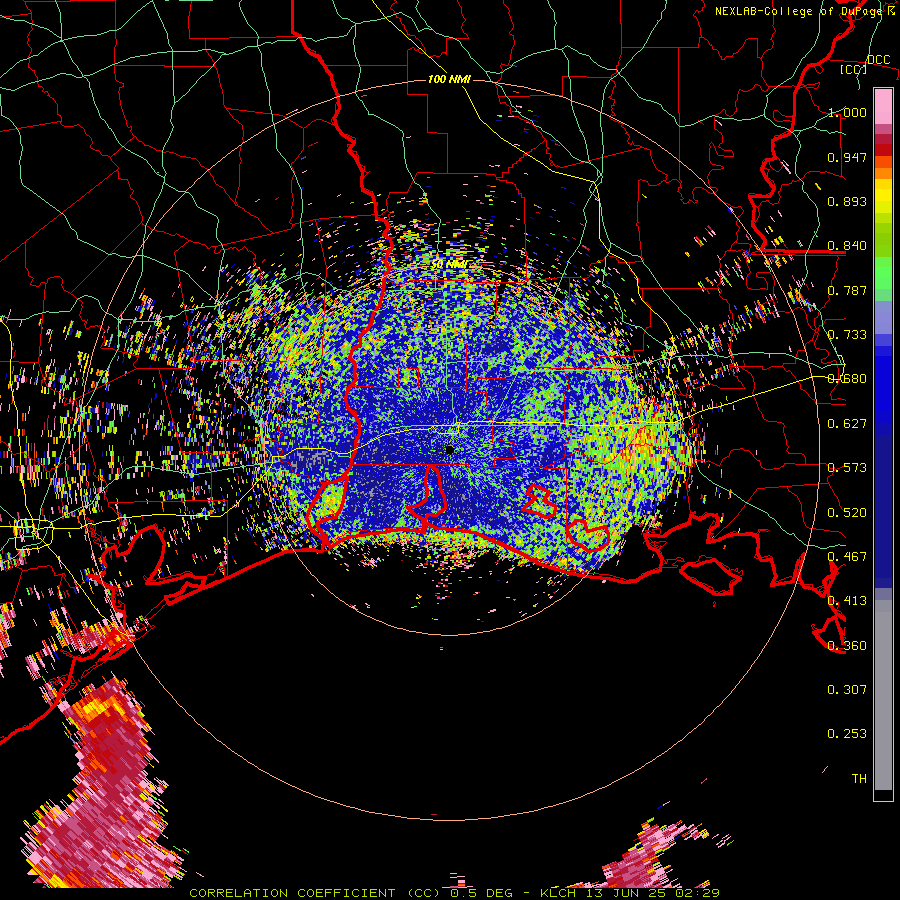This screenshot has height=900, width=900.
Task: Click the Correlation Coefficient caption at the bottom
Action: tap(454, 893)
